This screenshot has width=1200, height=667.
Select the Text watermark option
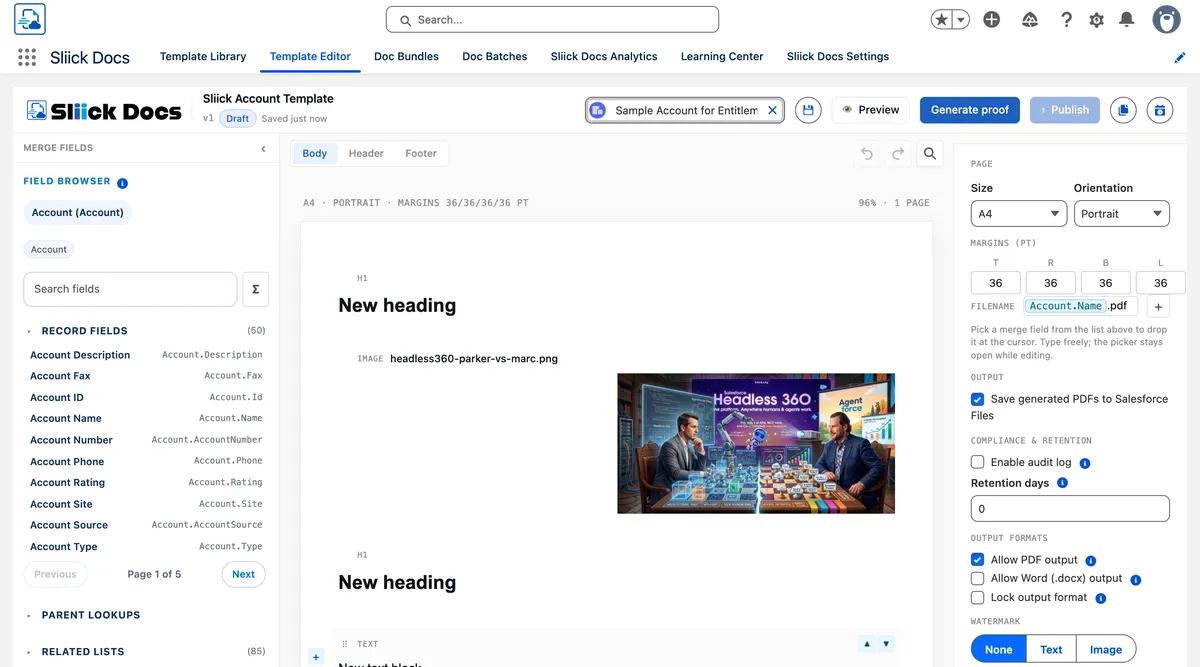[x=1051, y=649]
